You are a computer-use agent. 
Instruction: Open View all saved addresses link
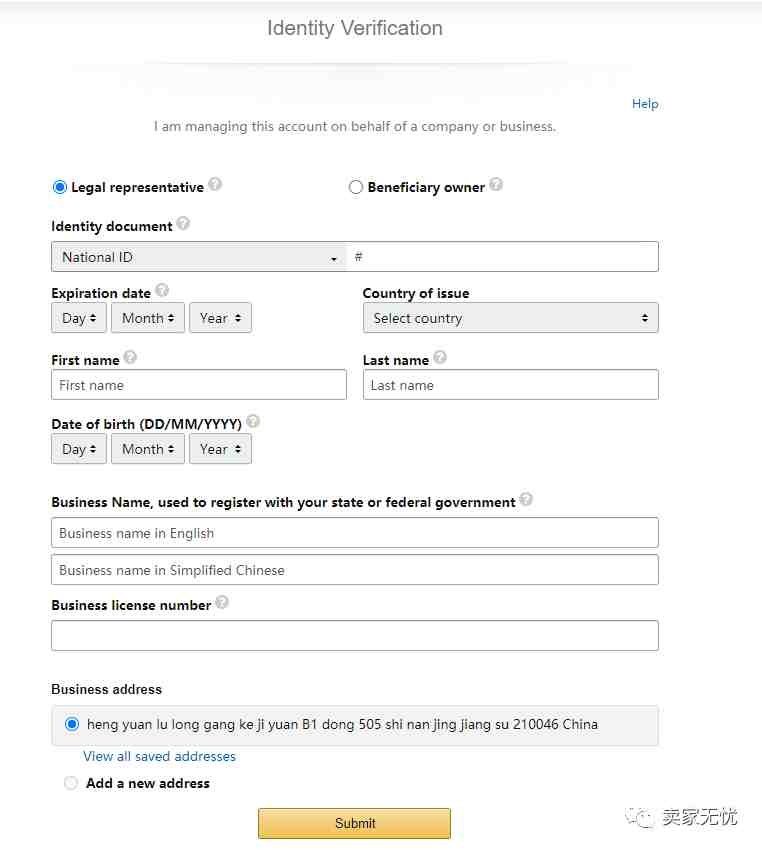[x=159, y=757]
